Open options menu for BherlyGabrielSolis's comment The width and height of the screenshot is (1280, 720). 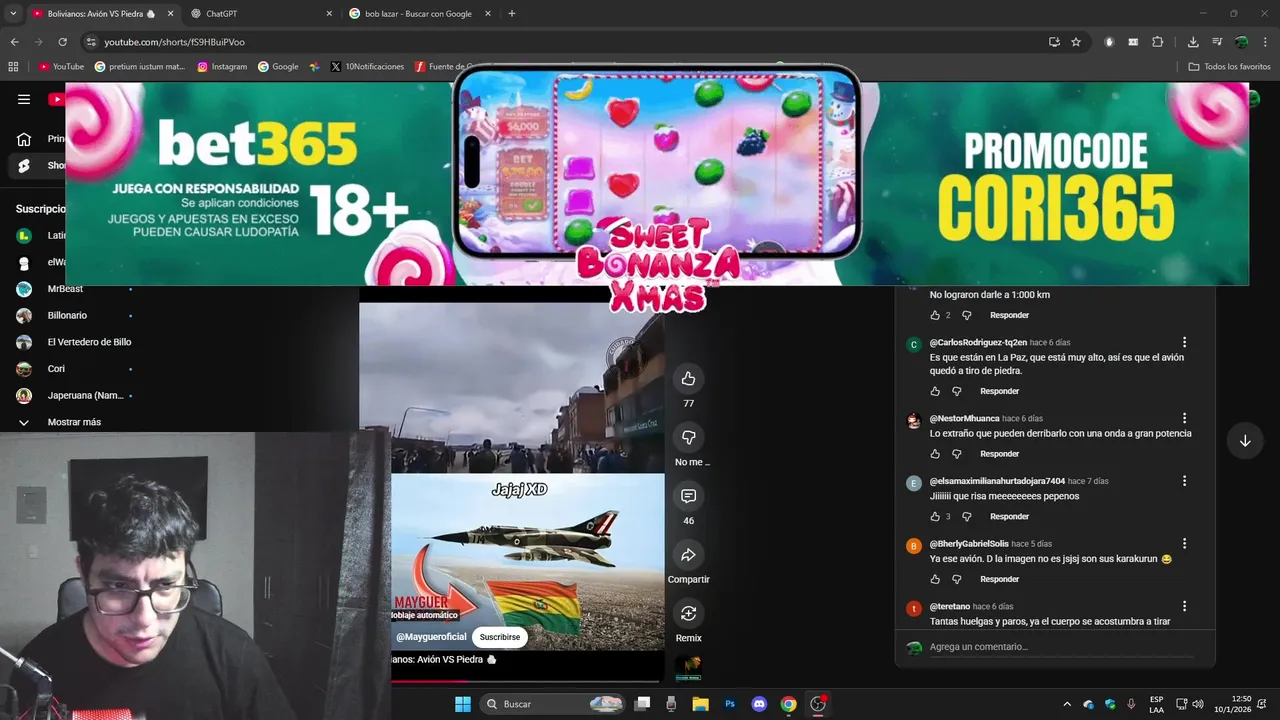point(1184,544)
